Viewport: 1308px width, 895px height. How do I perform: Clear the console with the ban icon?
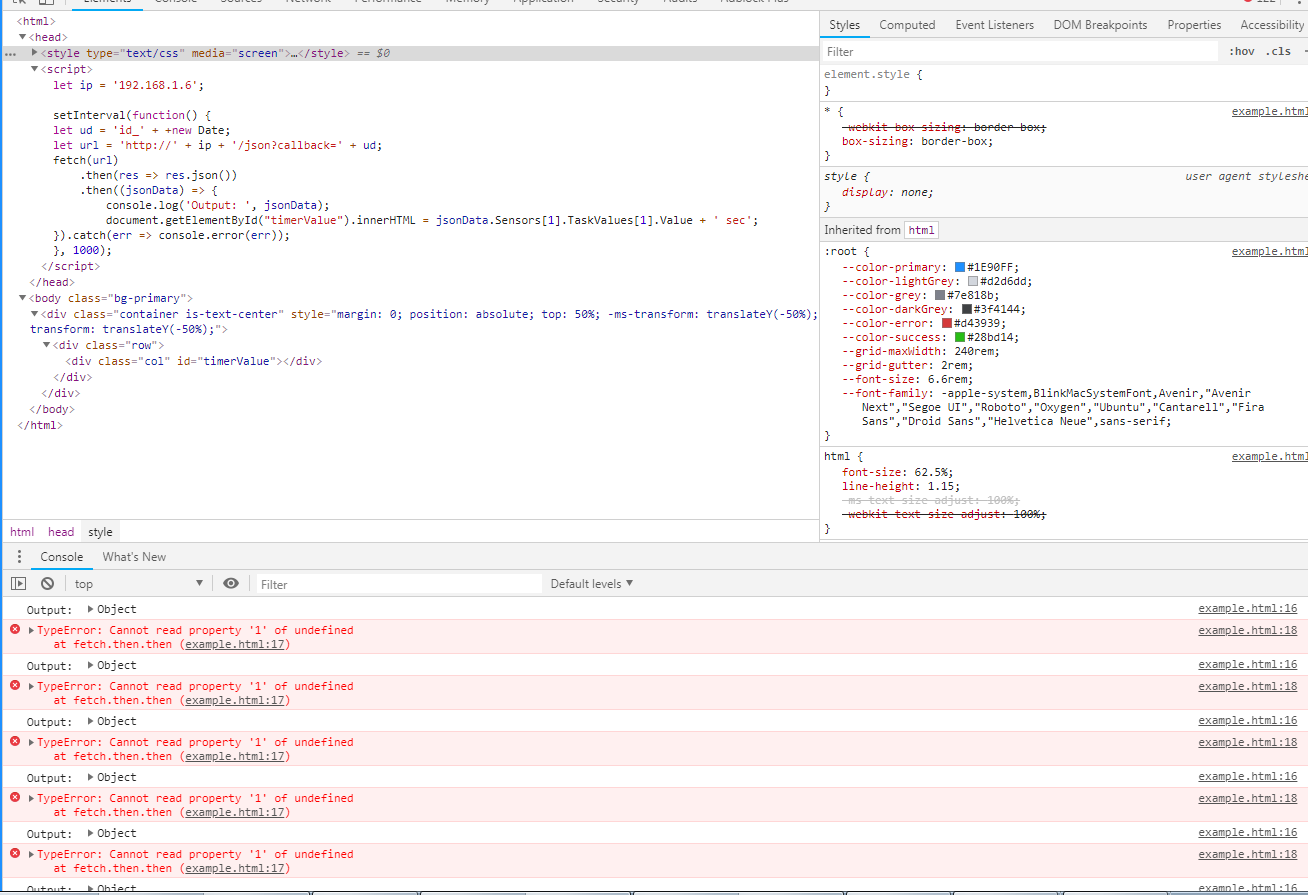click(x=47, y=584)
